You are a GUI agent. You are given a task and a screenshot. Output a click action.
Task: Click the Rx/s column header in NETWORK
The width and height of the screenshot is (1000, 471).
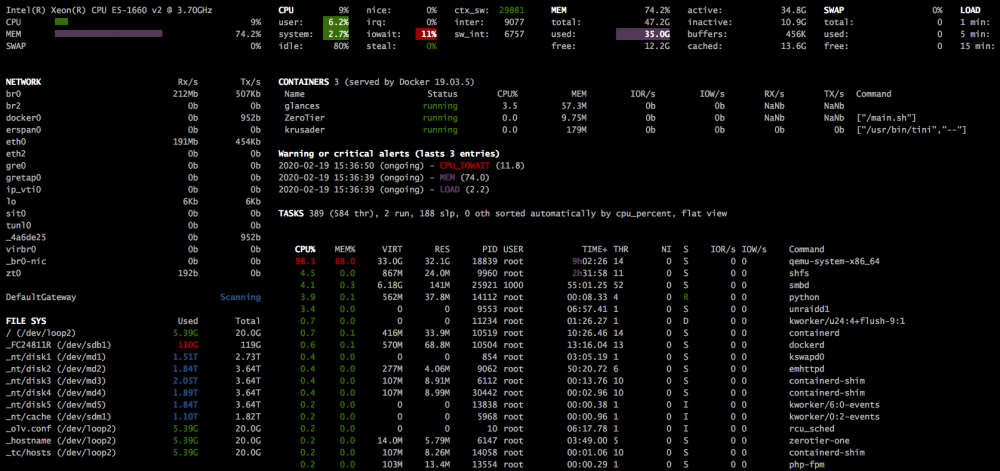click(186, 82)
